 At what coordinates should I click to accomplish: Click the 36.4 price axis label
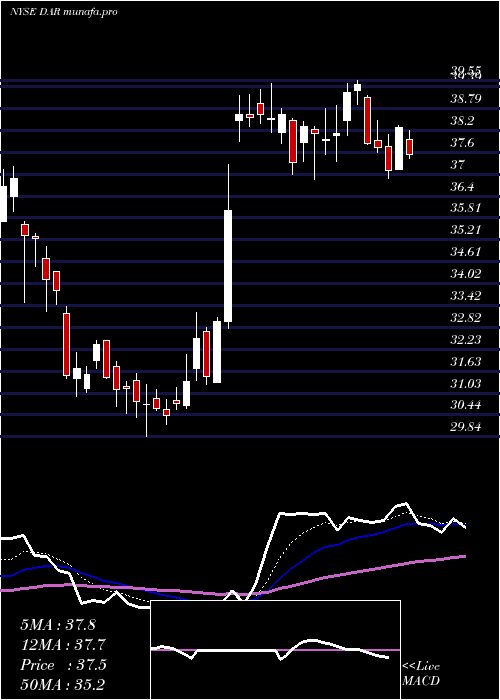click(463, 187)
